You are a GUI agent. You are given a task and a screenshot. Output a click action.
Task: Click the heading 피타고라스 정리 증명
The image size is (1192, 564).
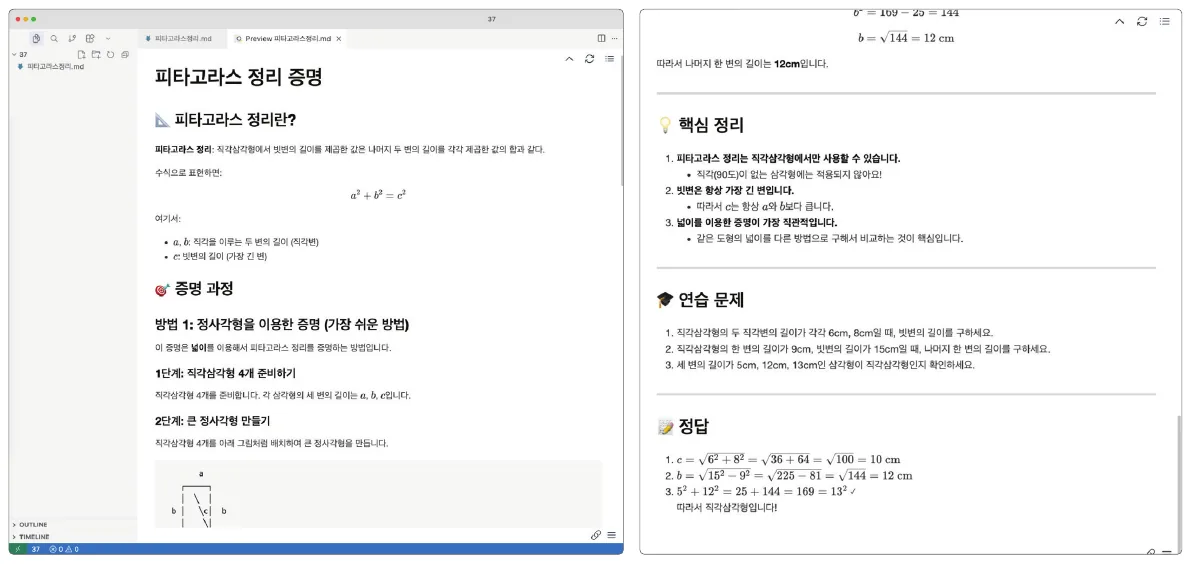239,77
